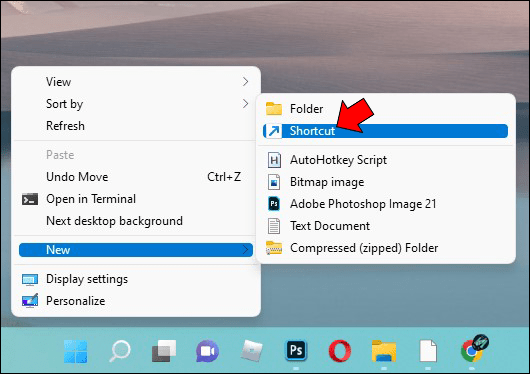Click the Bitmap image icon
The height and width of the screenshot is (374, 530).
point(274,182)
